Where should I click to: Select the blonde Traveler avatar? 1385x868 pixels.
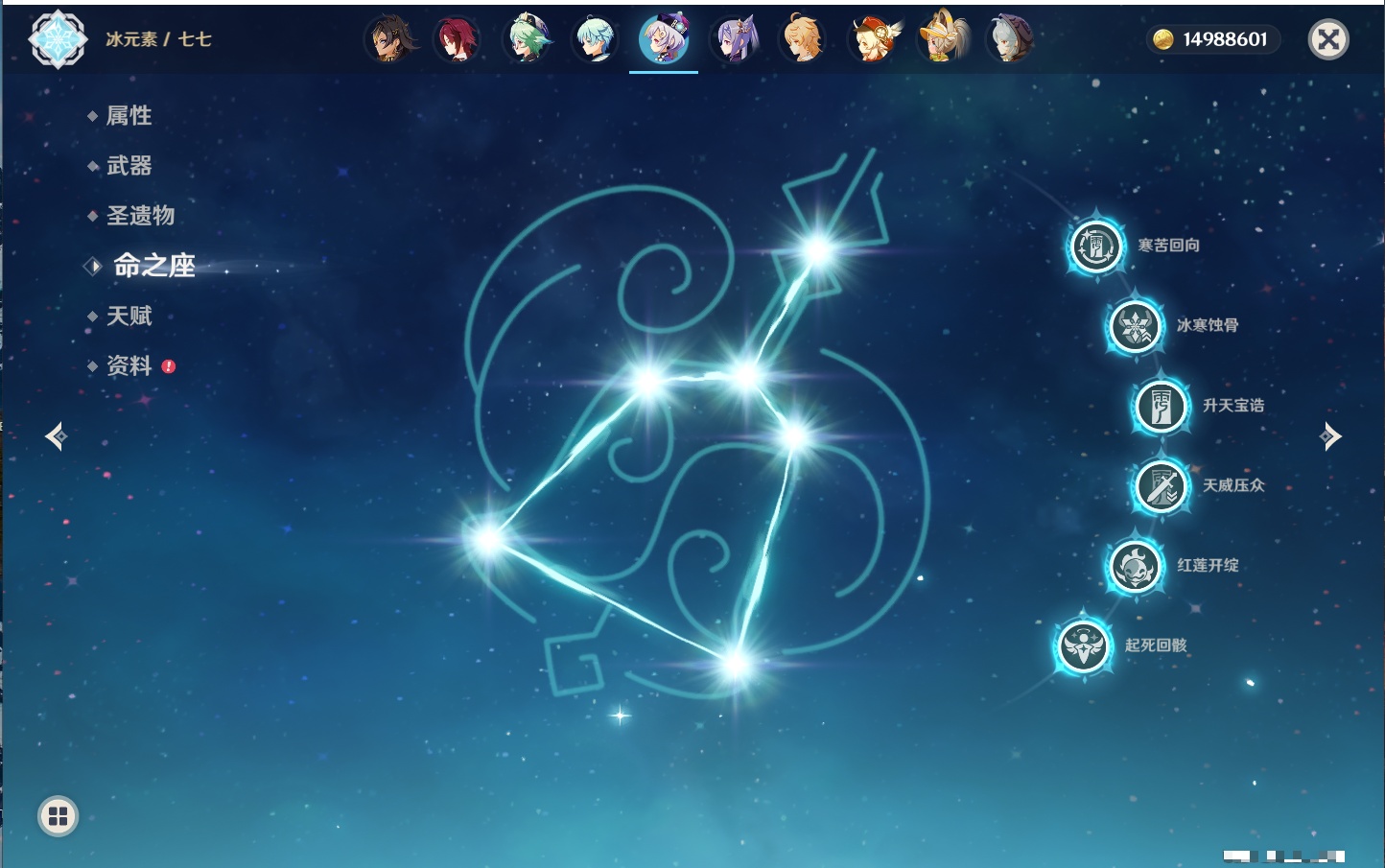tap(803, 39)
